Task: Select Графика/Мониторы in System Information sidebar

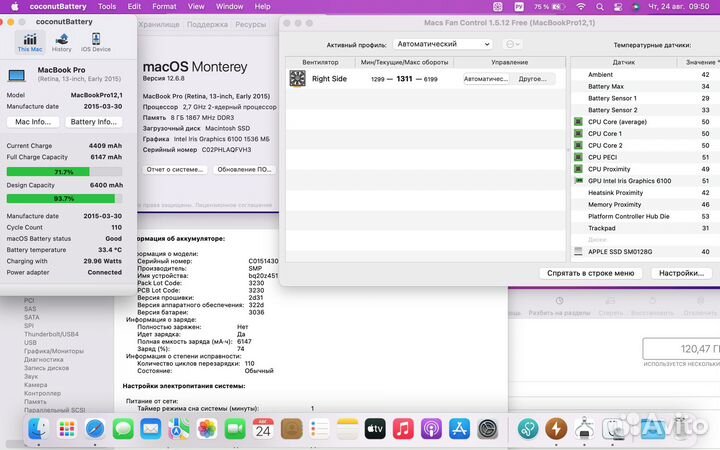Action: tap(54, 351)
